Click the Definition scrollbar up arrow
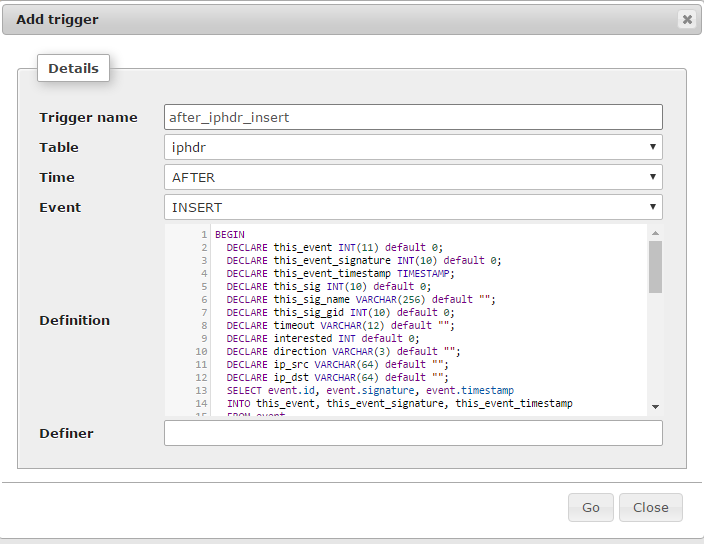The width and height of the screenshot is (704, 544). click(x=655, y=233)
